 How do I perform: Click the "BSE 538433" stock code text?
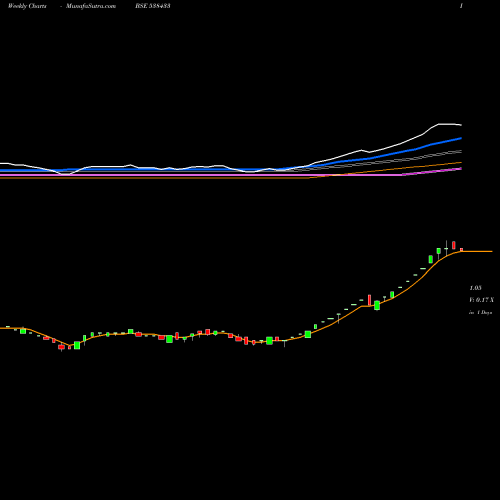pyautogui.click(x=153, y=6)
